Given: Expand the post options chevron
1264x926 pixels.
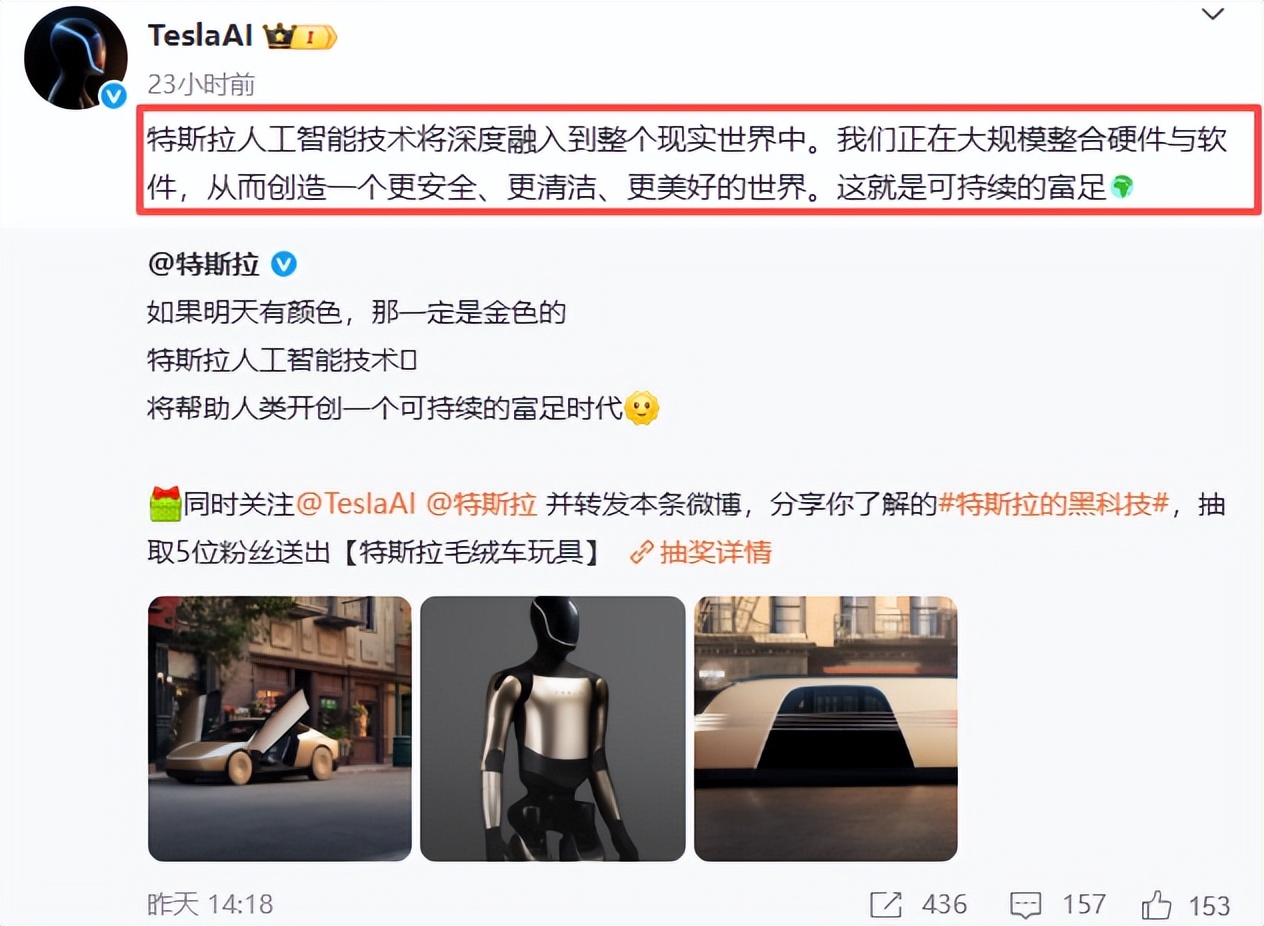Looking at the screenshot, I should (1213, 14).
